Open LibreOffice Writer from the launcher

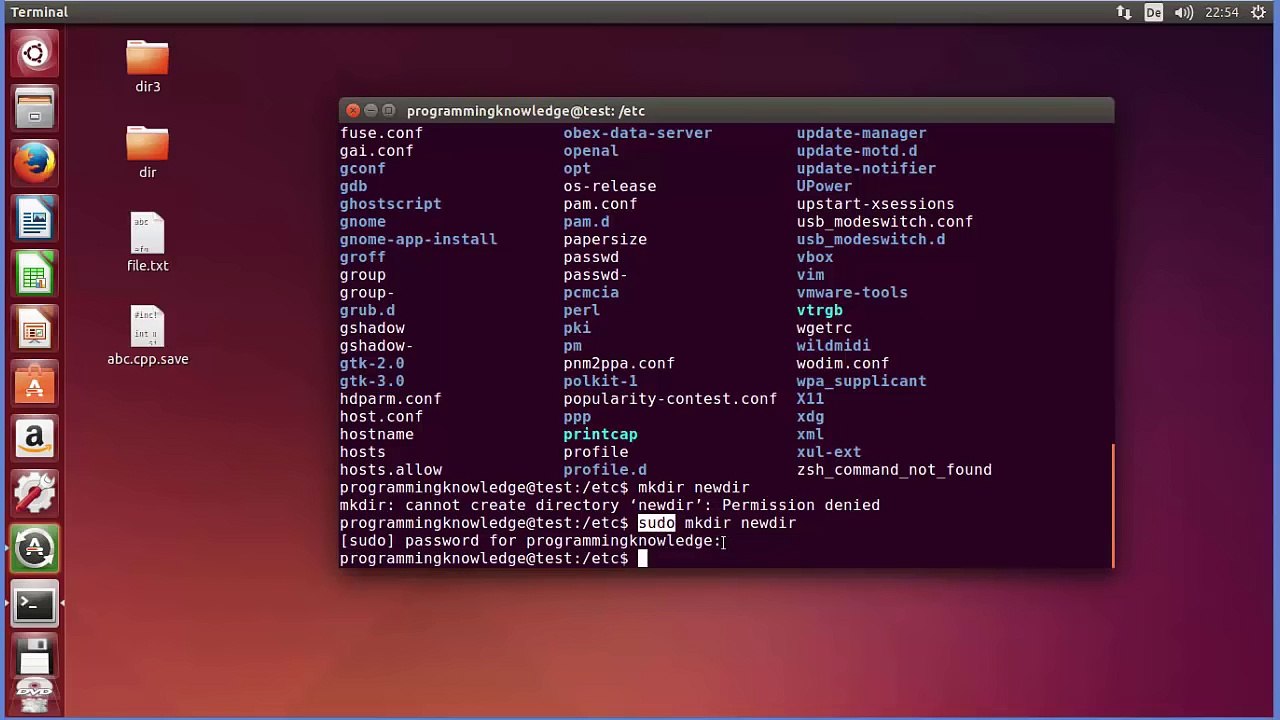(34, 219)
